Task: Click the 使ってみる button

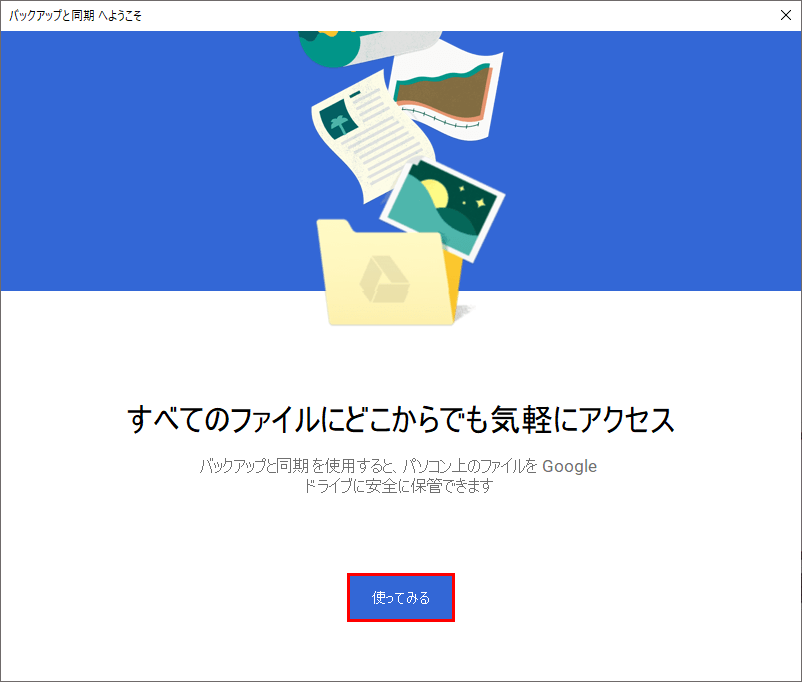Action: click(400, 598)
